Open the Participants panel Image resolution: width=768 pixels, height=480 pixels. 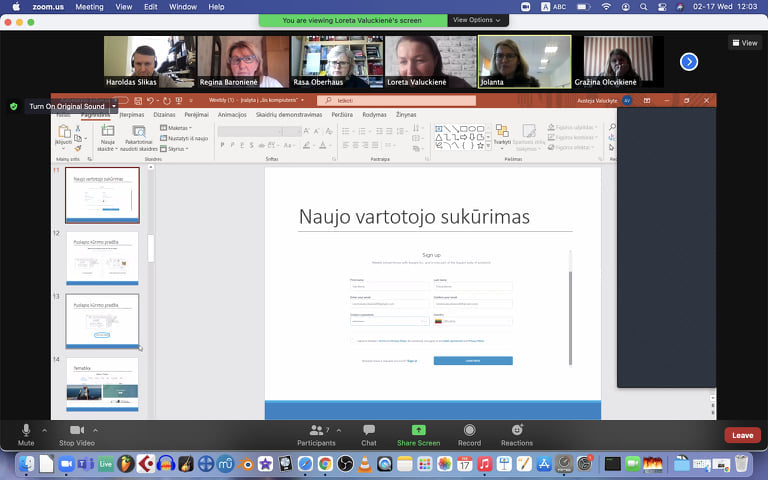[316, 434]
